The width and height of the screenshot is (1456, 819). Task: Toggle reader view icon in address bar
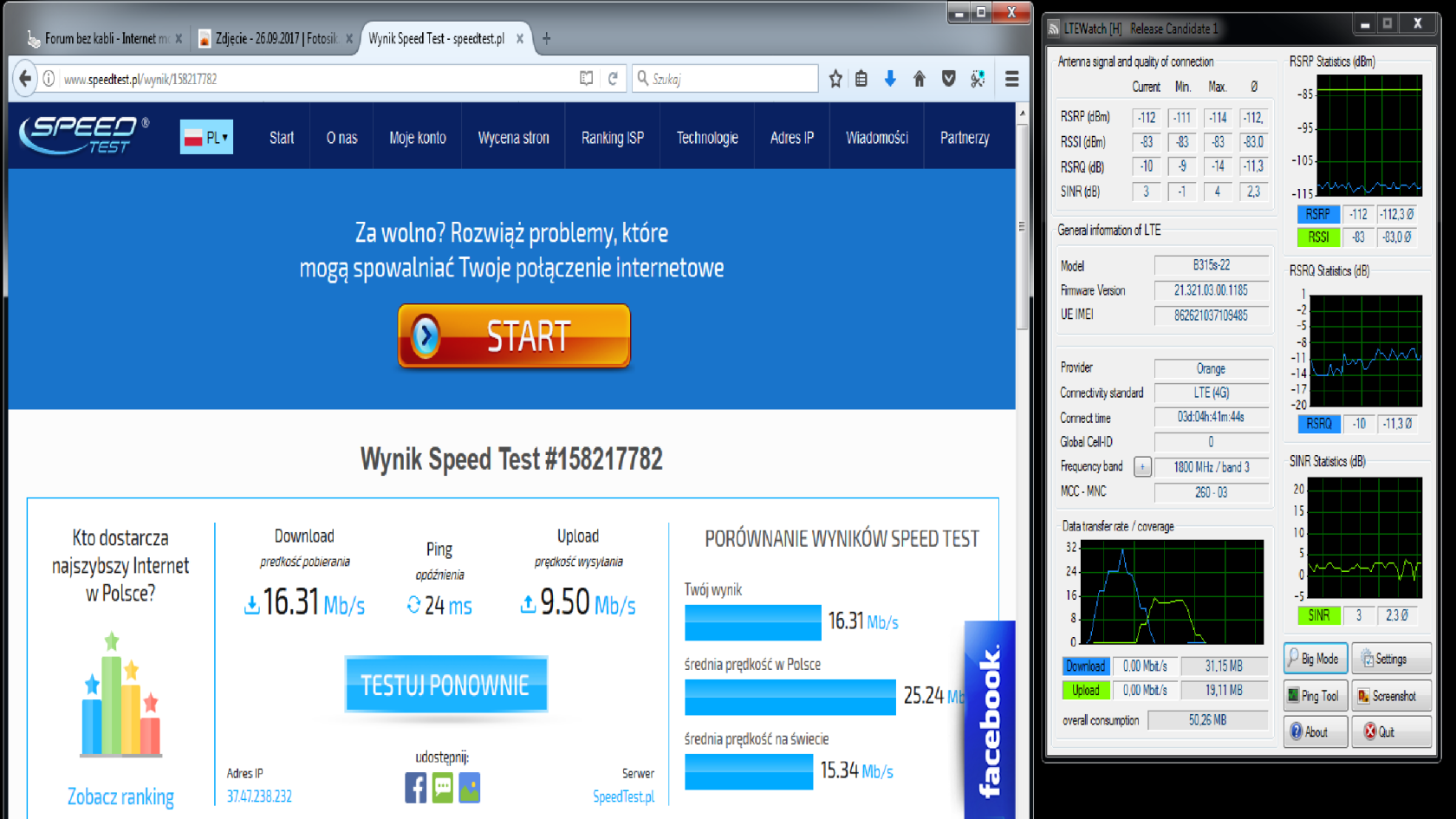click(587, 79)
